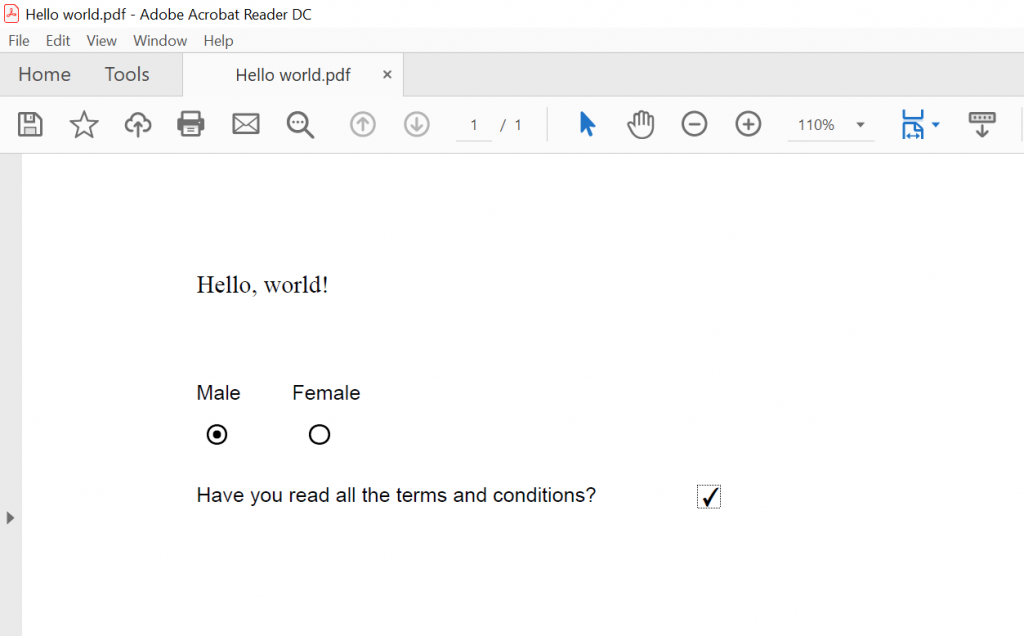
Task: Activate the Hand pan tool
Action: click(640, 124)
